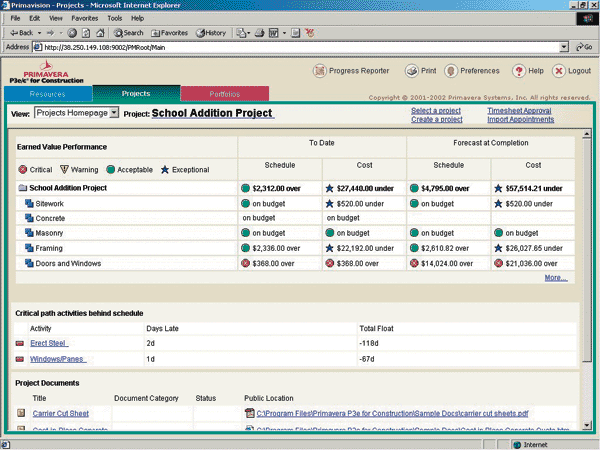This screenshot has height=450, width=600.
Task: Click the Print icon in header
Action: [412, 71]
